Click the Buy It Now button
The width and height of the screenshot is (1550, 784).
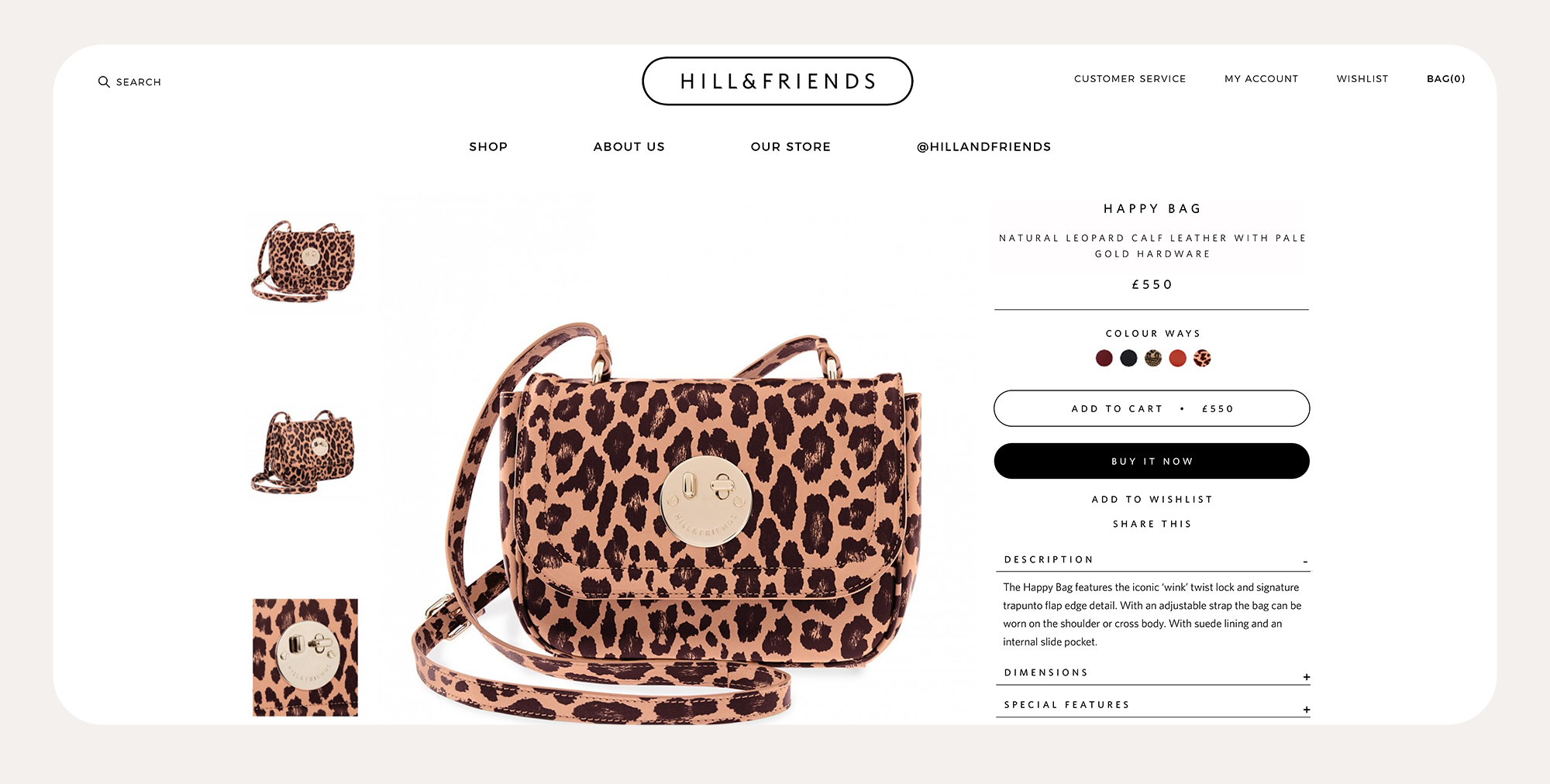coord(1152,461)
